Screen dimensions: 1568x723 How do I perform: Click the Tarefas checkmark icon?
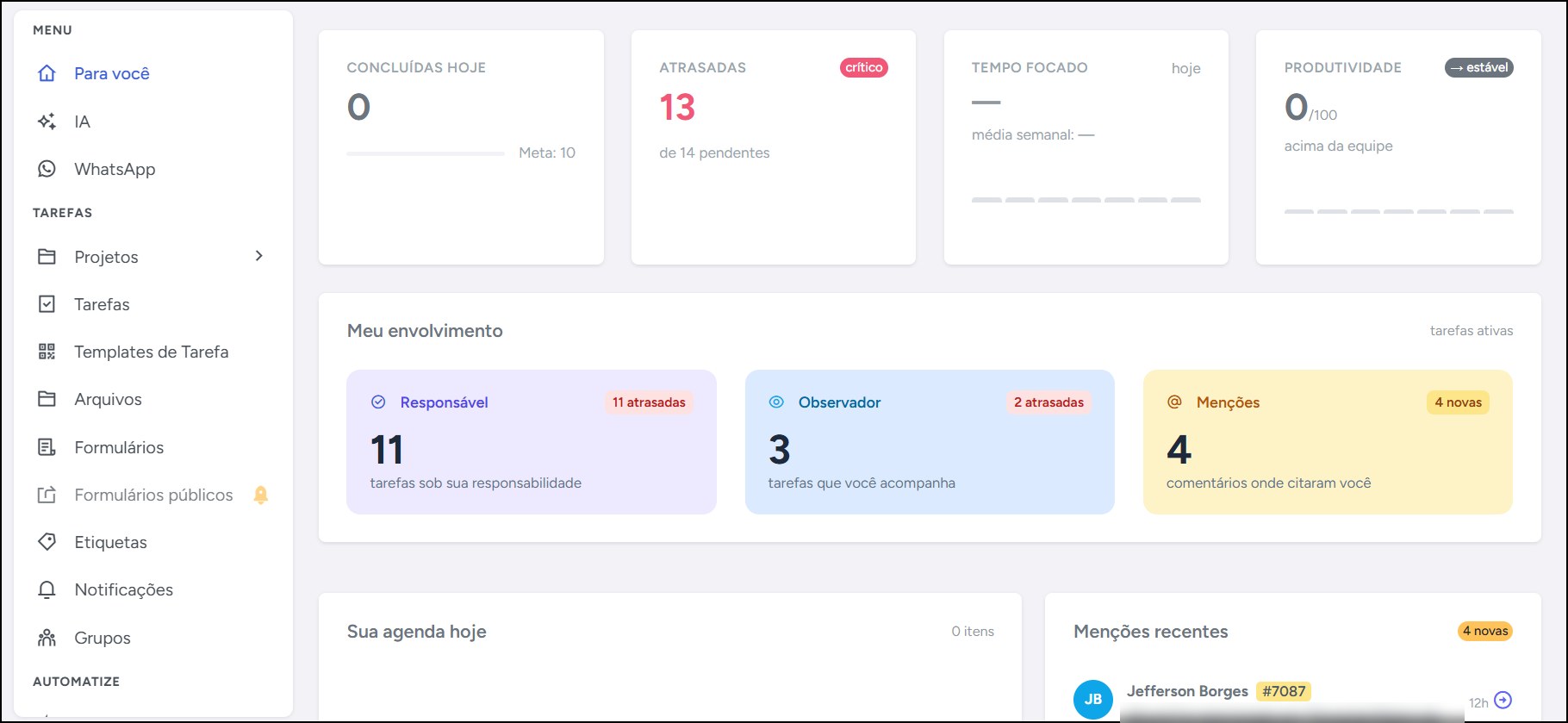(47, 304)
